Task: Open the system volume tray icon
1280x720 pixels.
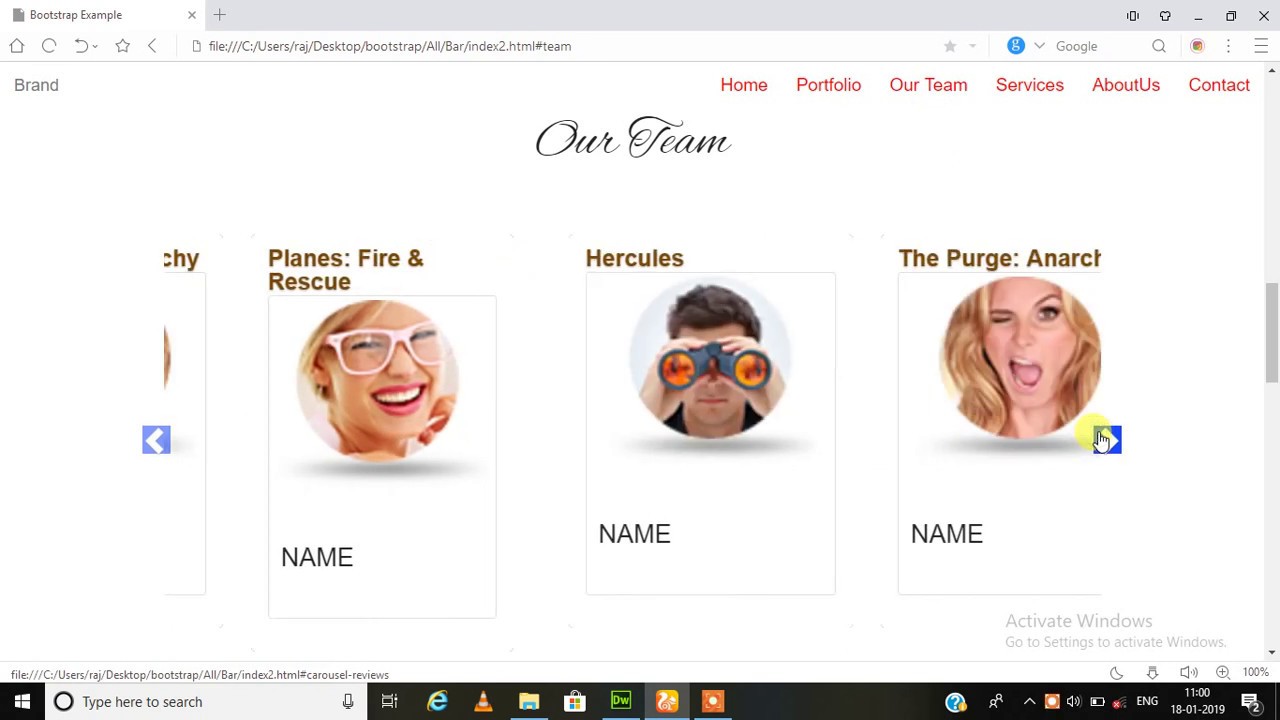Action: click(x=1074, y=702)
